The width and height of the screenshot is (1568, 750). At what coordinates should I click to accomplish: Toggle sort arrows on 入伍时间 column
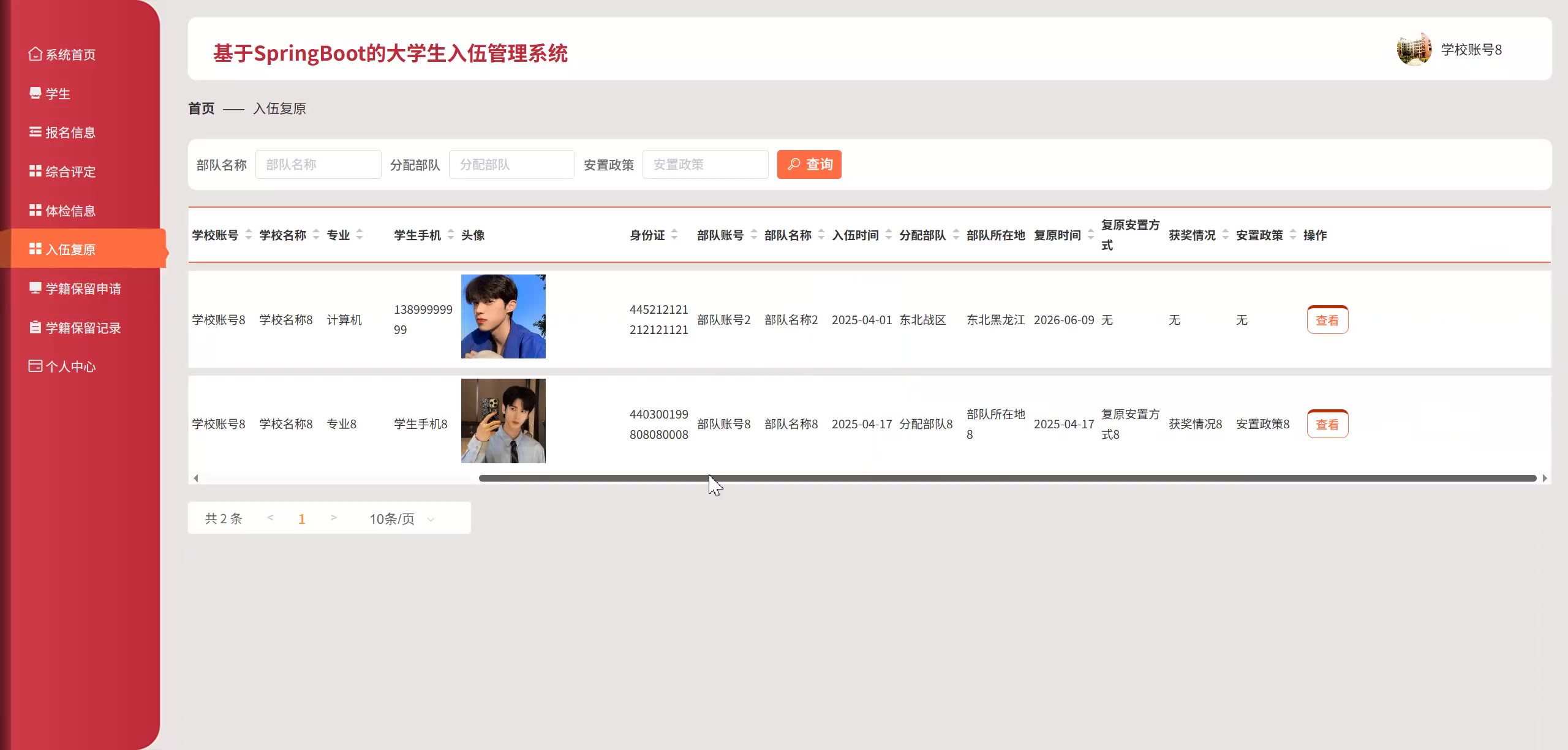889,235
